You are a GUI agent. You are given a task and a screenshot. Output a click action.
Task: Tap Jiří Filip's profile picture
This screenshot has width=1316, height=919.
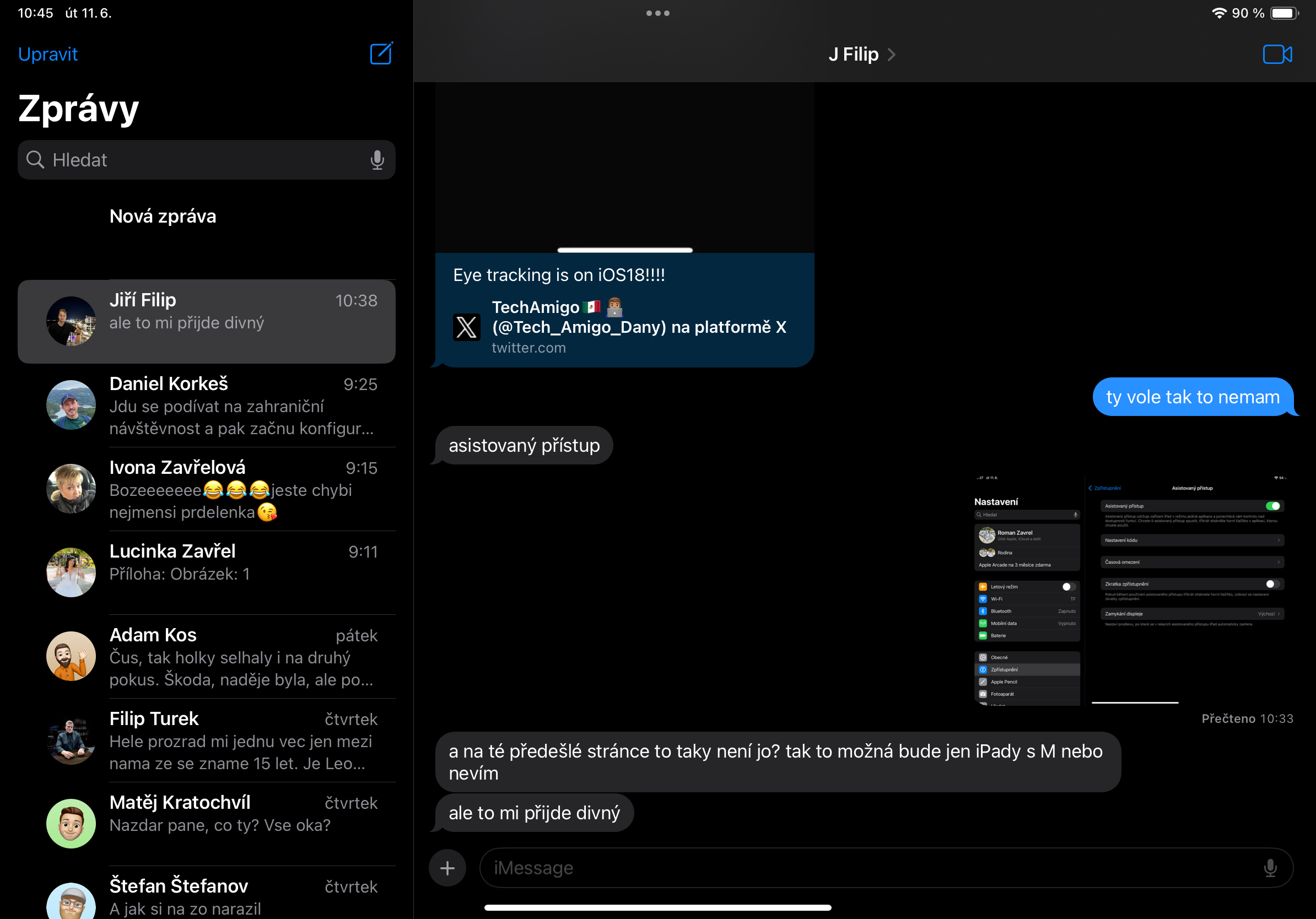point(71,321)
